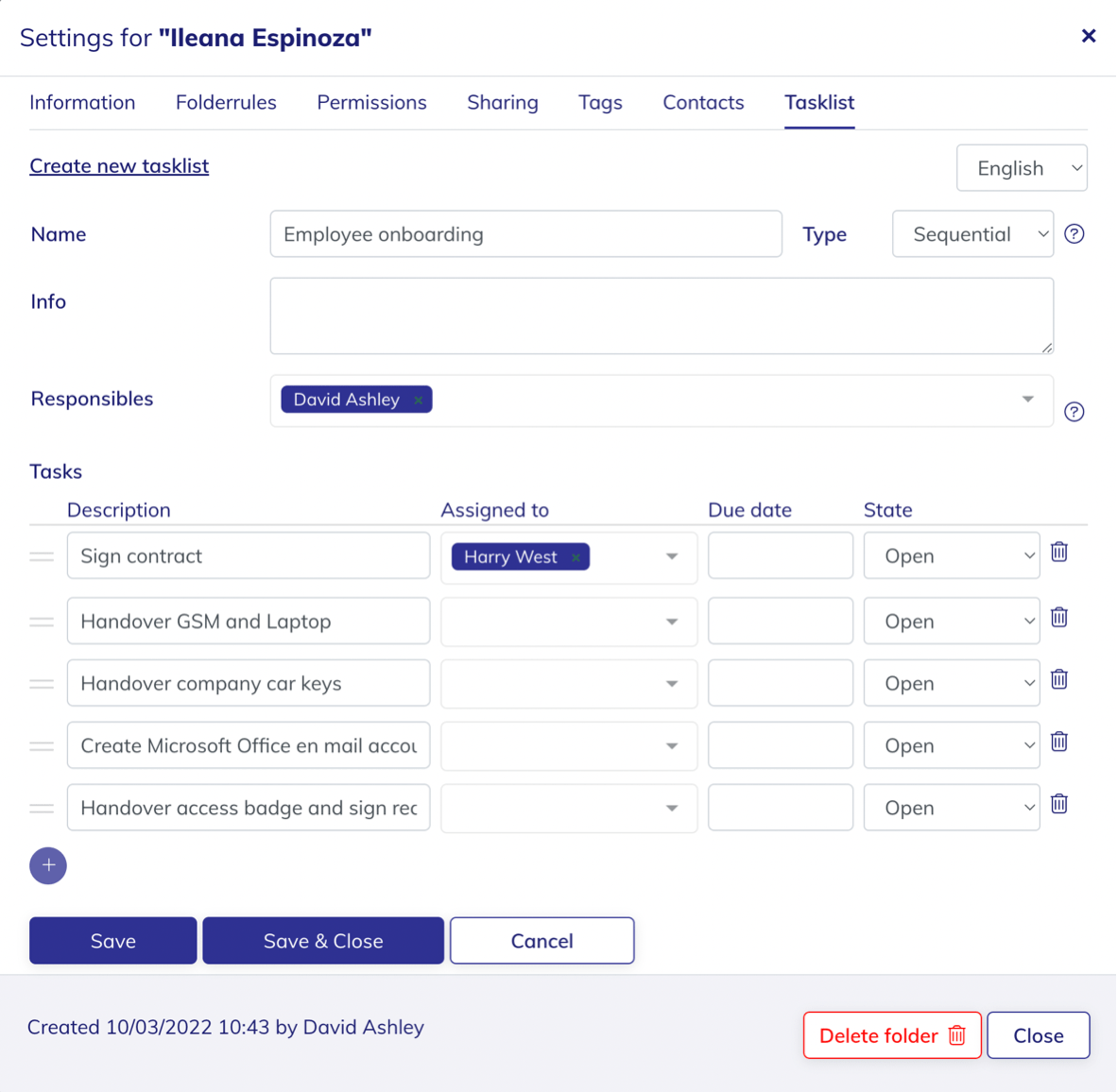The image size is (1117, 1092).
Task: Close the settings dialog with X
Action: point(1089,36)
